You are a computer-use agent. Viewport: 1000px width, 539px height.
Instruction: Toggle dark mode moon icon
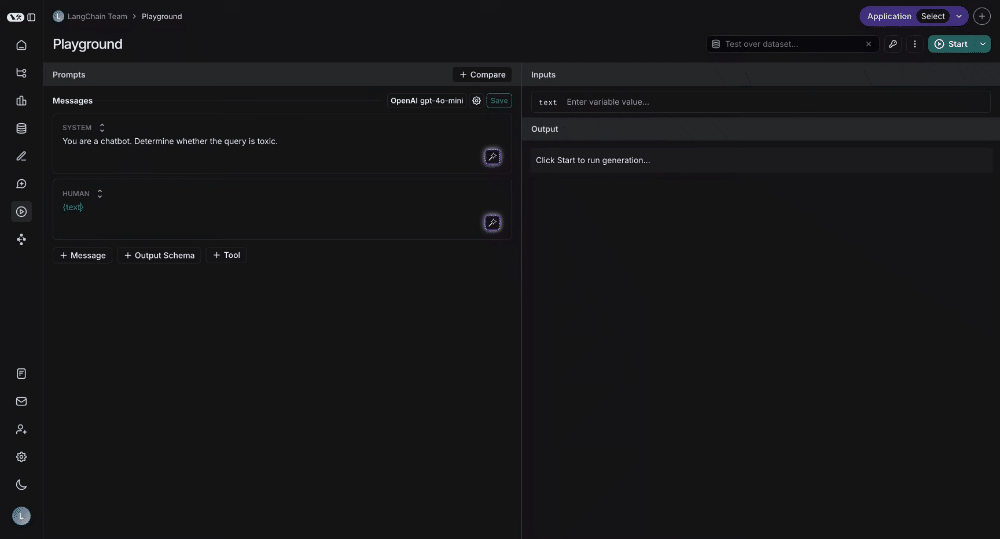pos(21,485)
